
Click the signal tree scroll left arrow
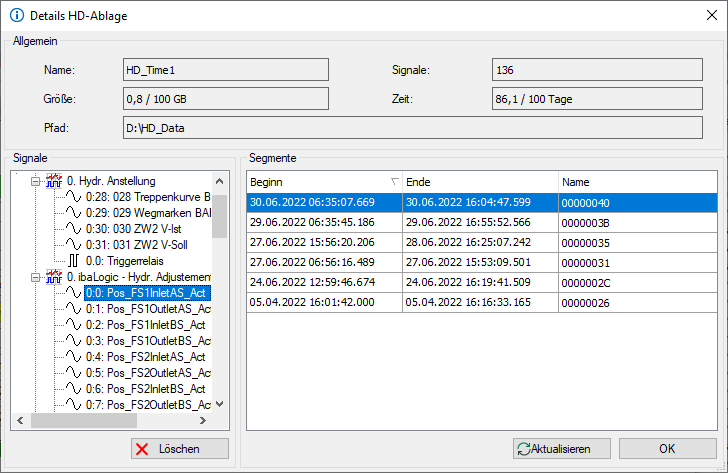point(20,421)
